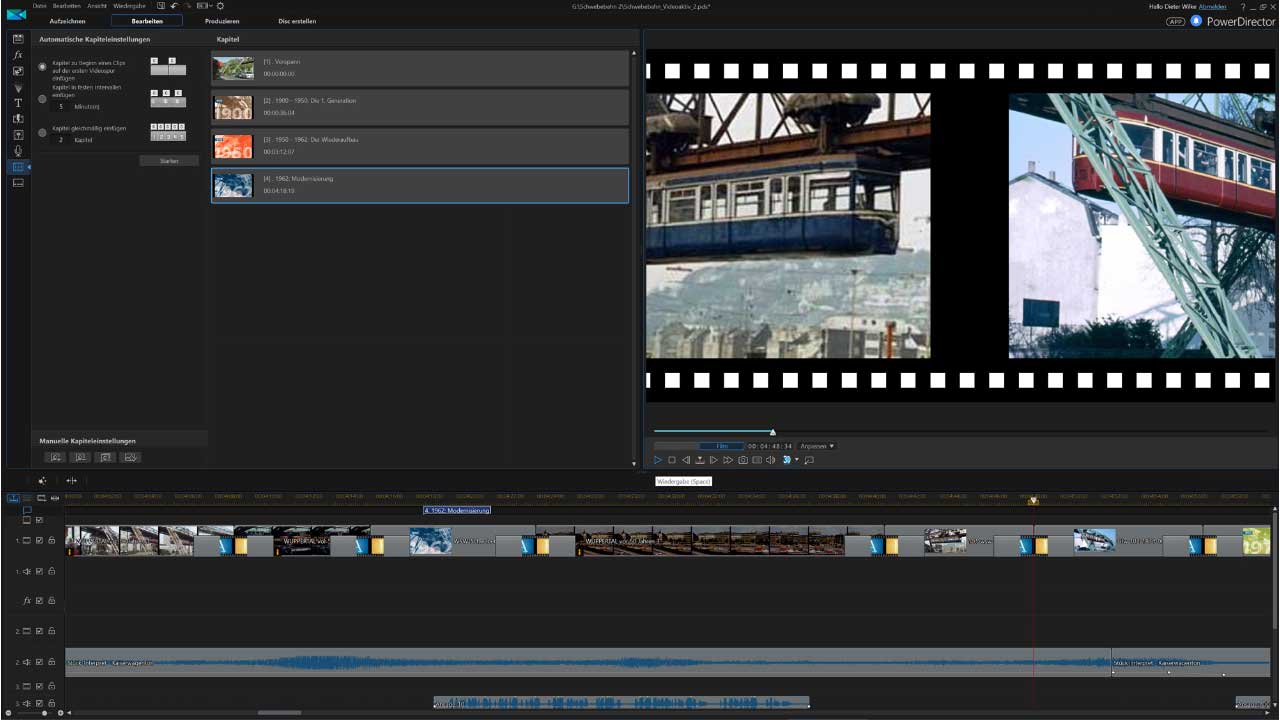Open the 'Ansicht' menu
This screenshot has width=1280, height=720.
click(x=97, y=6)
